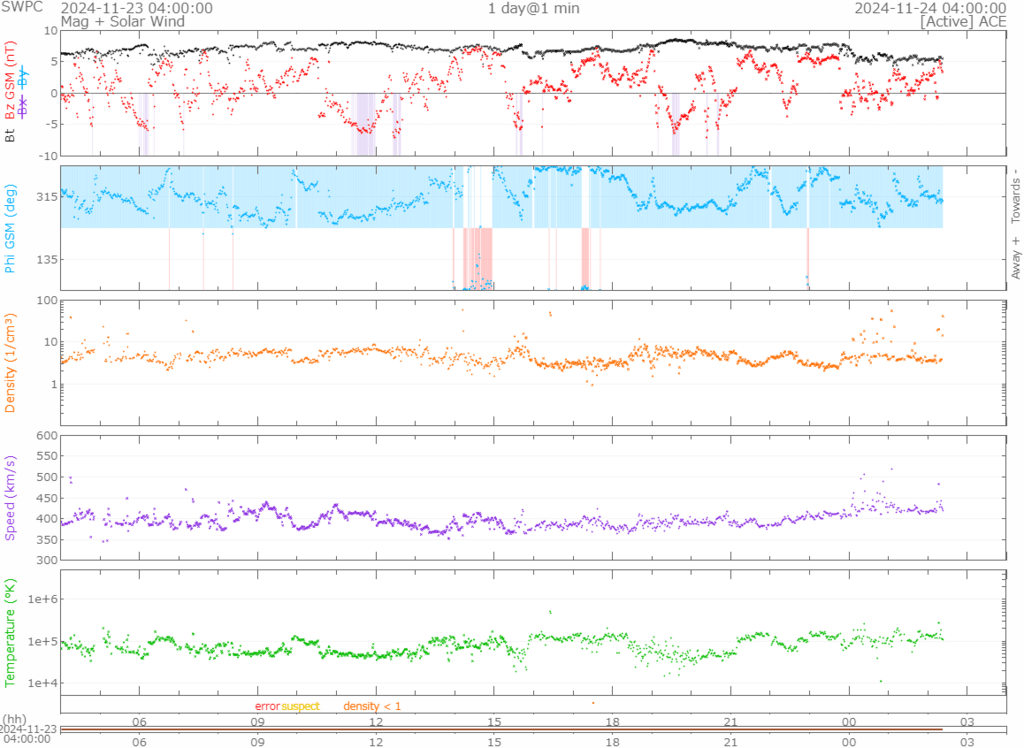
Task: Click the brown time-range bar at the bottom
Action: [x=502, y=730]
